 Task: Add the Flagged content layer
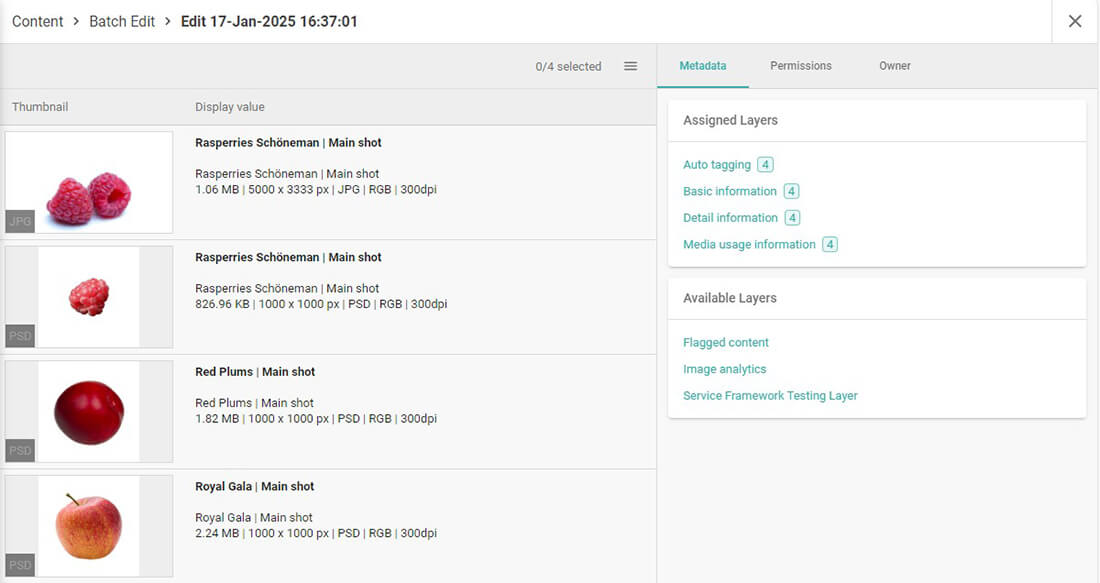click(x=725, y=343)
